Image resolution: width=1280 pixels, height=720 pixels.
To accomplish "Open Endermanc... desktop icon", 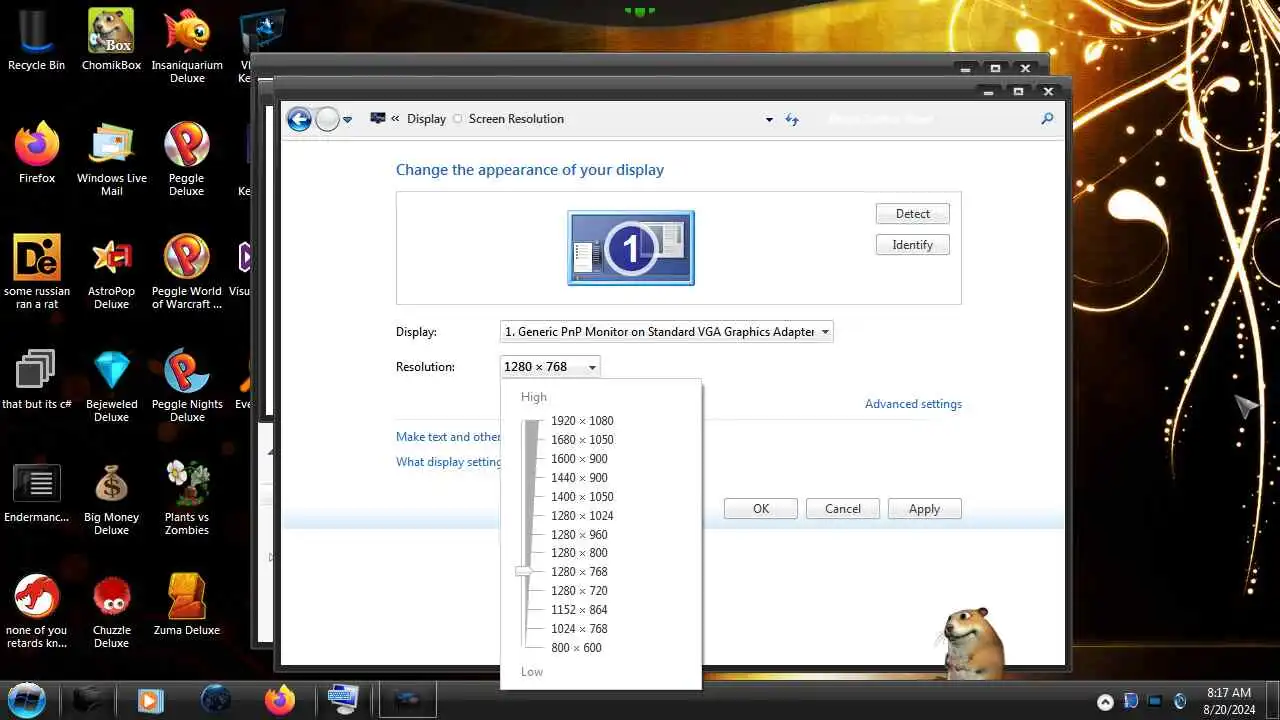I will click(x=36, y=492).
